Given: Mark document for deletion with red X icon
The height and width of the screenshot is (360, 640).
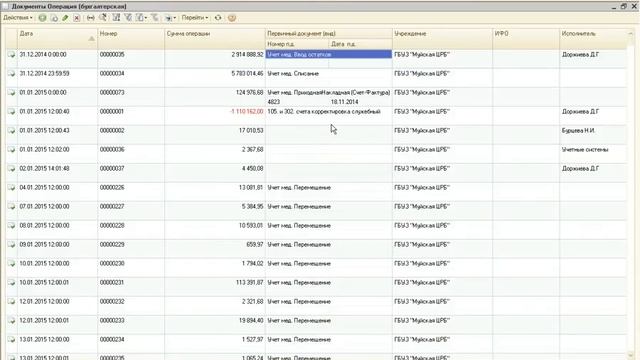Looking at the screenshot, I should [x=77, y=18].
